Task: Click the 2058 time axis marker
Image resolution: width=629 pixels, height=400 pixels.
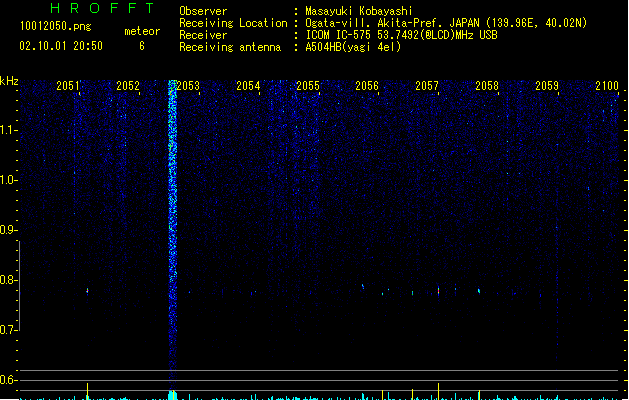Action: click(487, 85)
